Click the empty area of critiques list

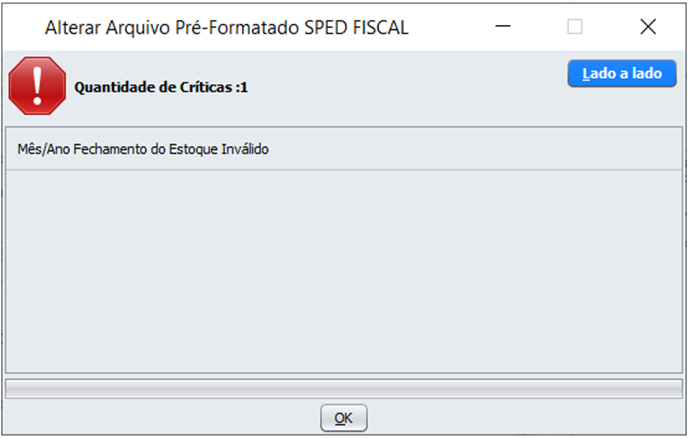[x=344, y=271]
